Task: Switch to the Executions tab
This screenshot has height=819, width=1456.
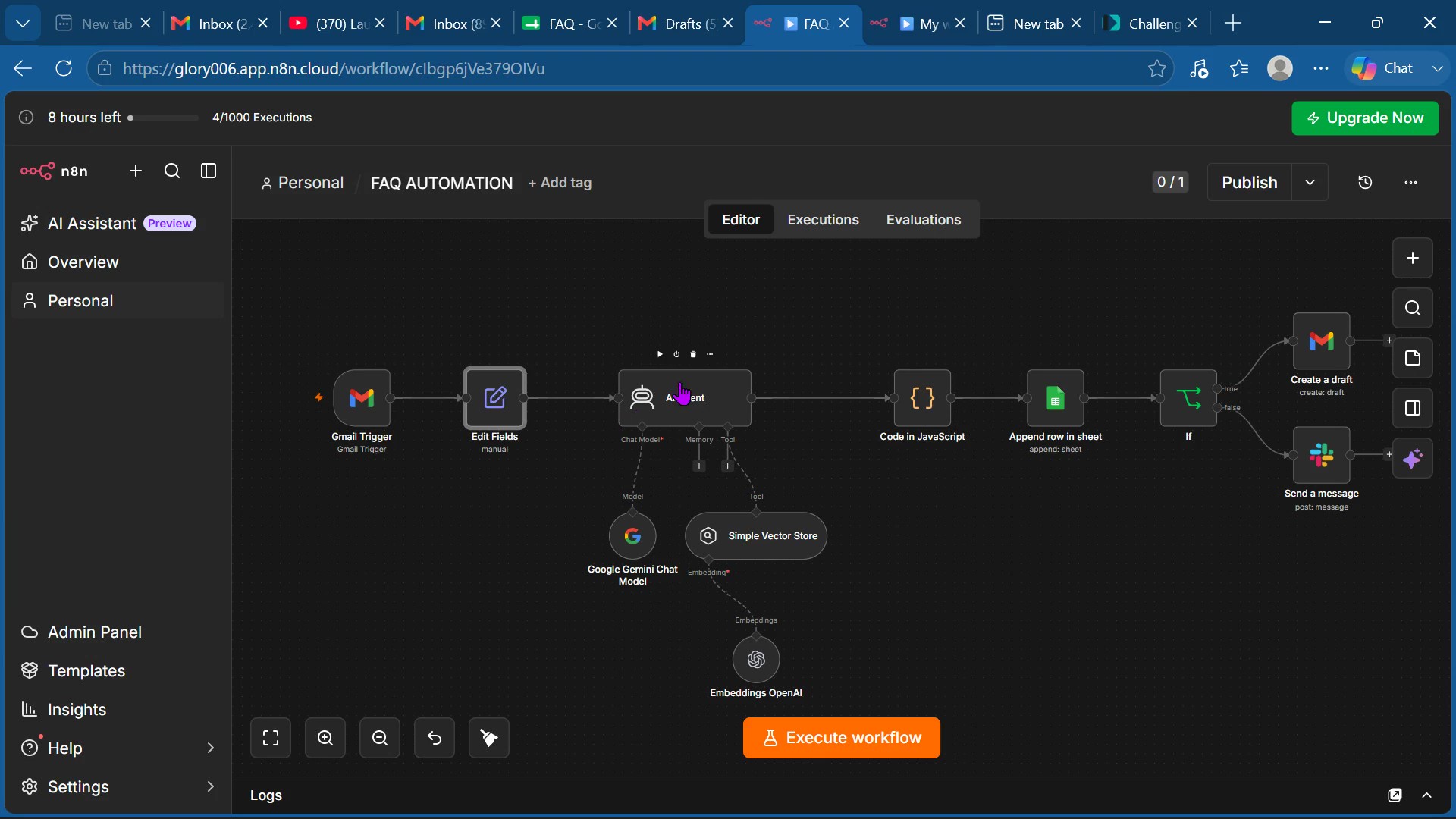Action: [823, 220]
